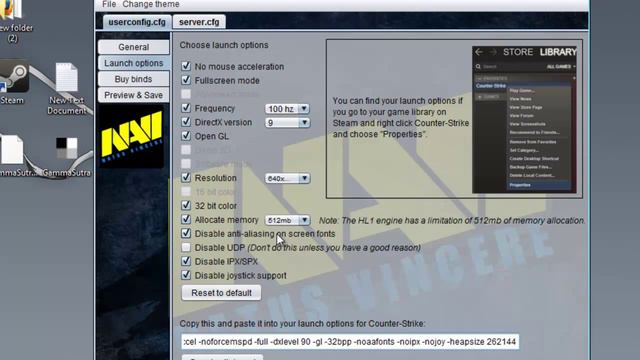Open the File menu

pos(109,4)
